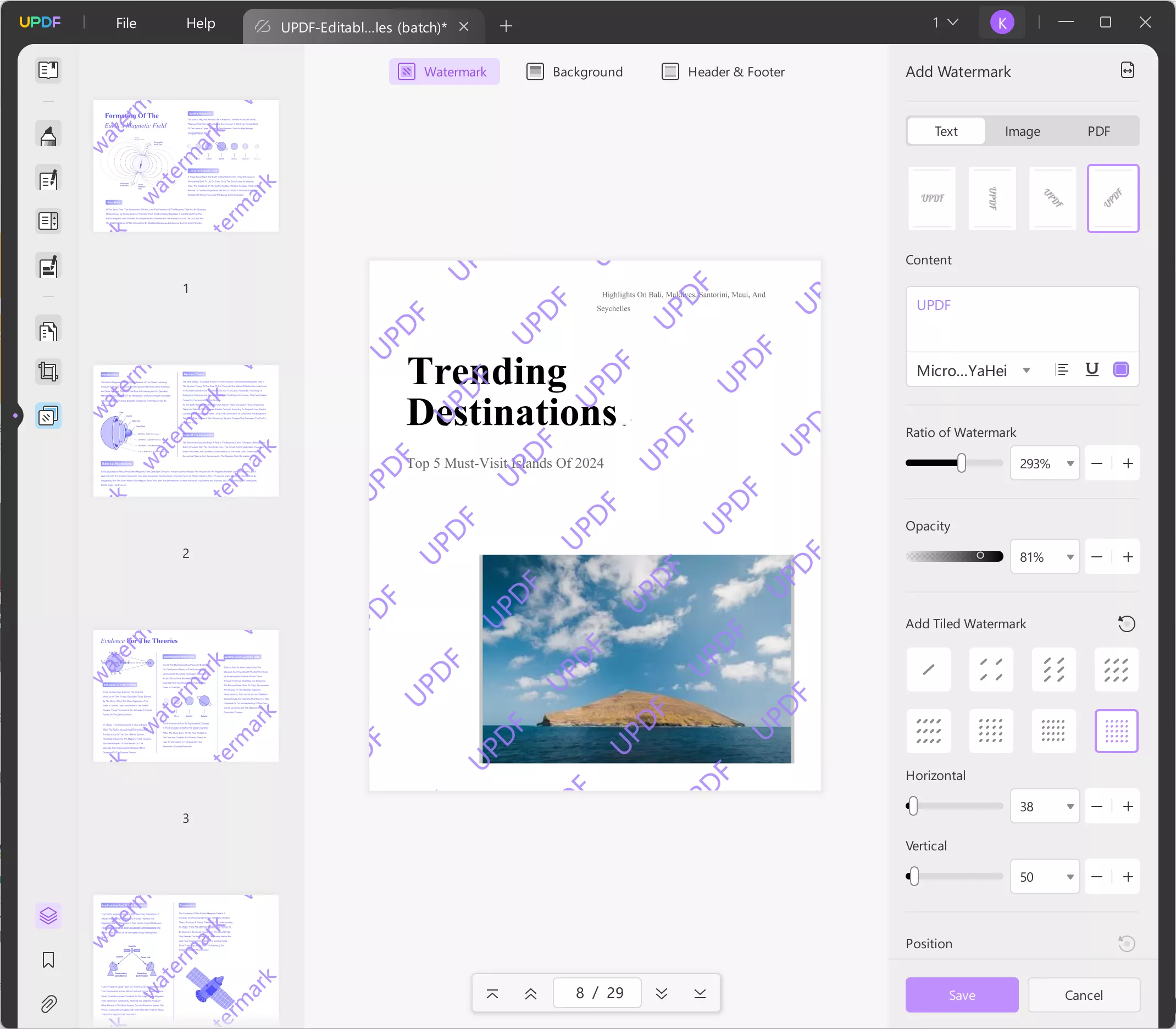This screenshot has height=1029, width=1176.
Task: Open the Prepare Form tool icon
Action: click(48, 221)
